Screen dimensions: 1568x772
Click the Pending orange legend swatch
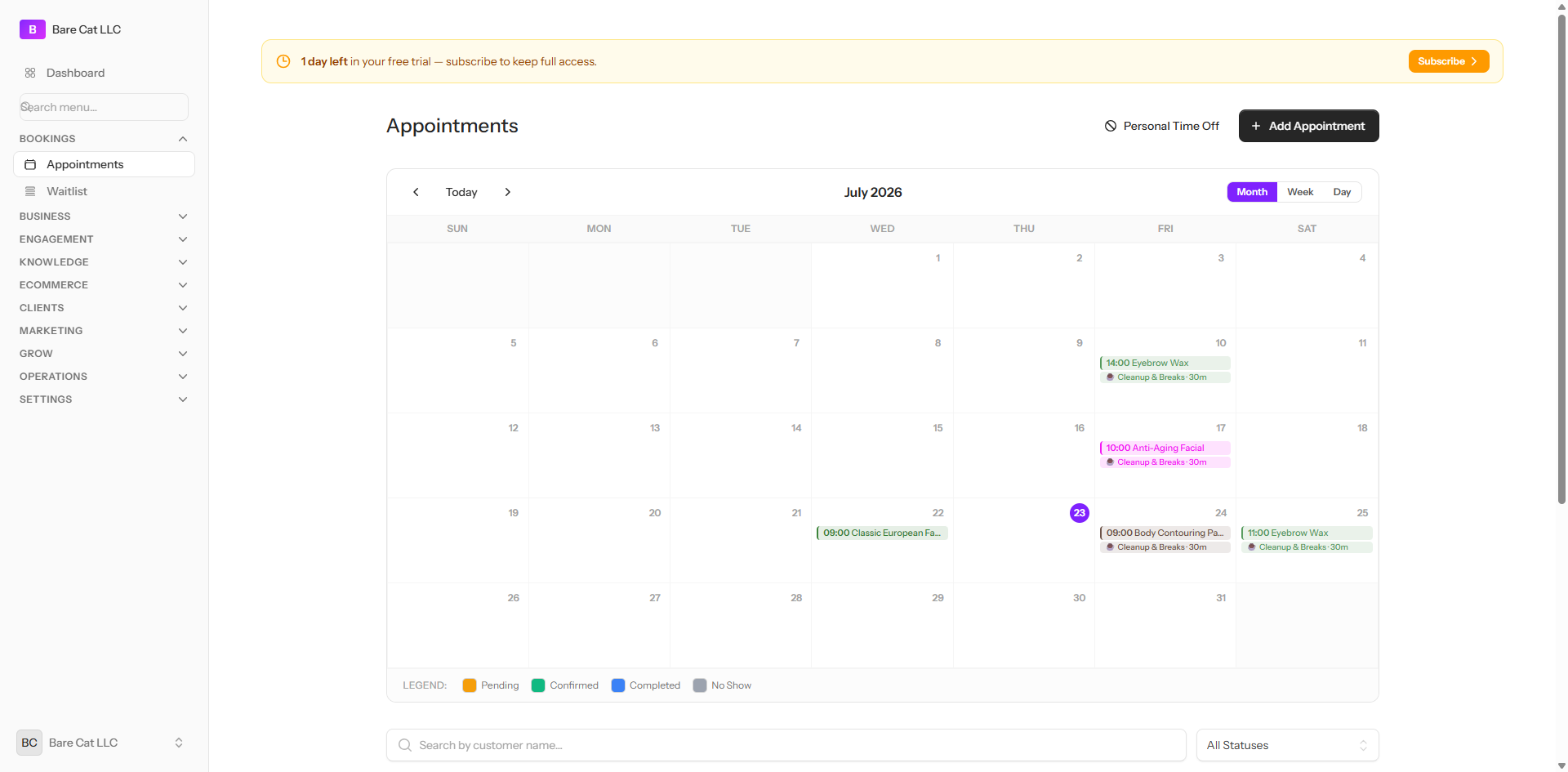[x=470, y=685]
